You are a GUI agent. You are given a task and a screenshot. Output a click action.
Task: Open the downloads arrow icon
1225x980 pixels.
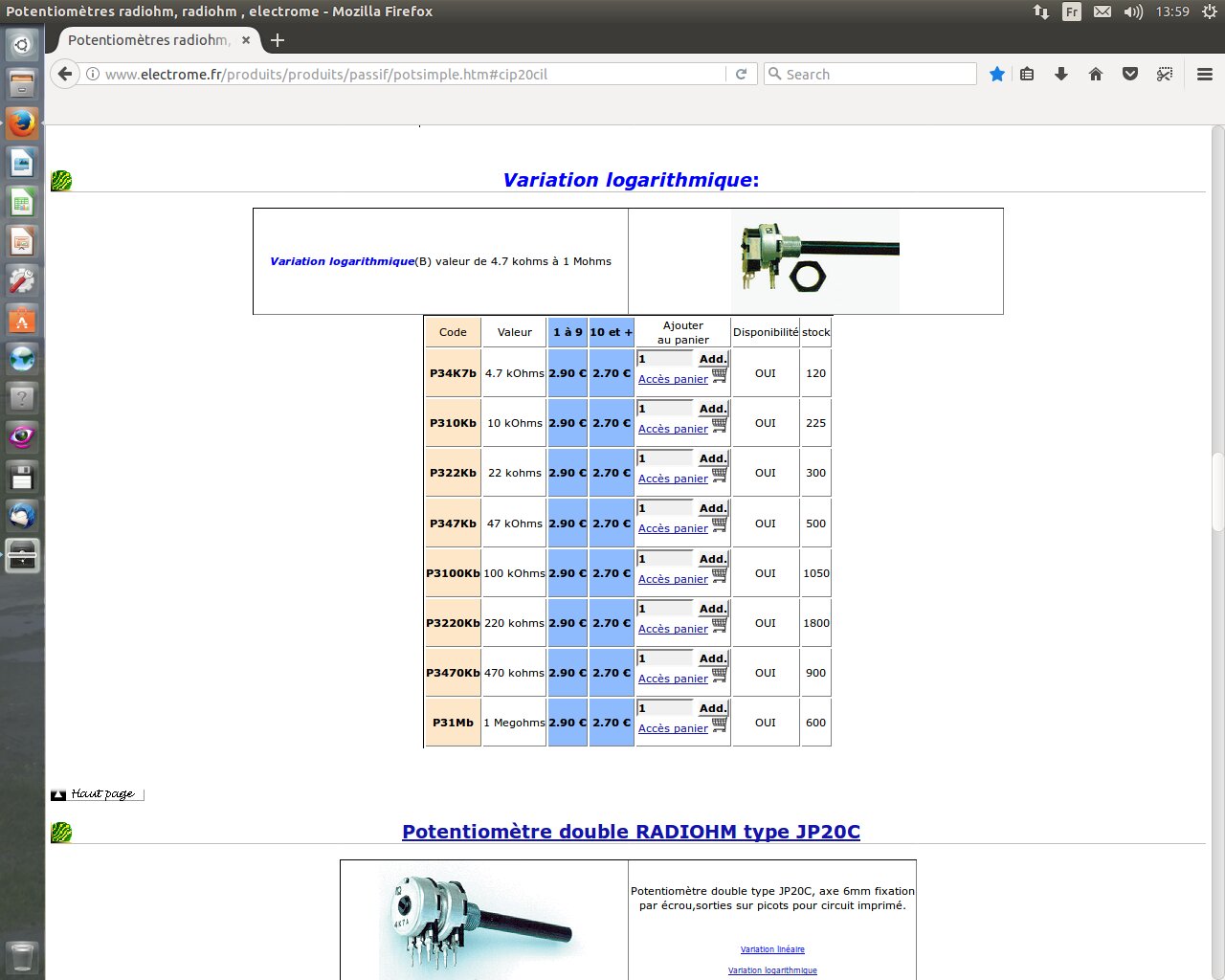pos(1061,74)
